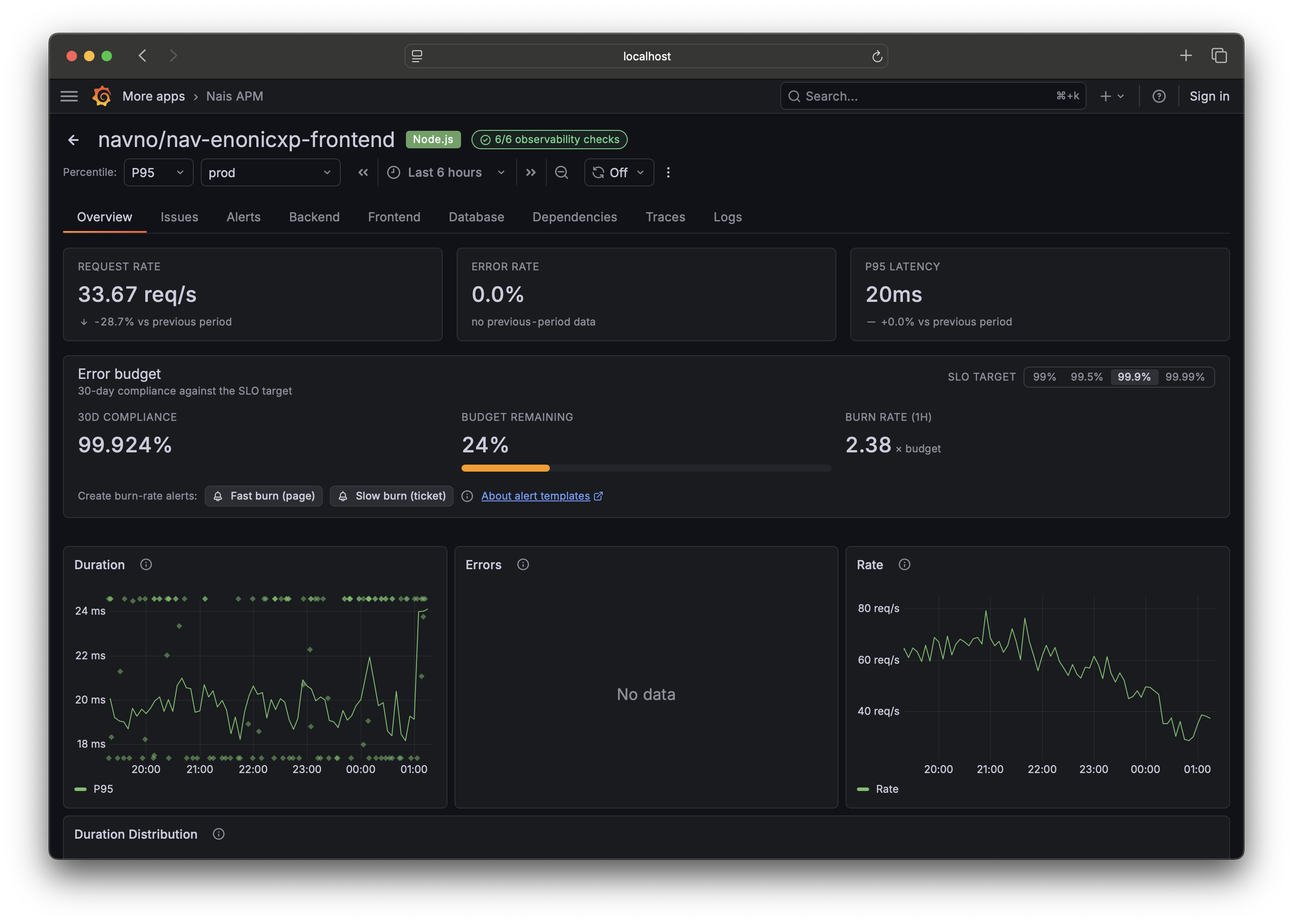1293x924 pixels.
Task: Select the 99% SLO target
Action: (1045, 377)
